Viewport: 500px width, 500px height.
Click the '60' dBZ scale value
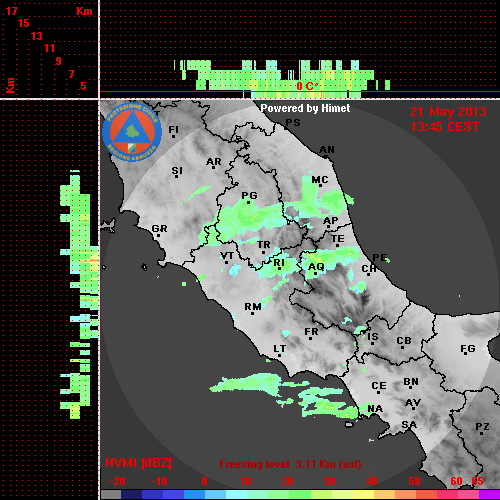coord(456,481)
